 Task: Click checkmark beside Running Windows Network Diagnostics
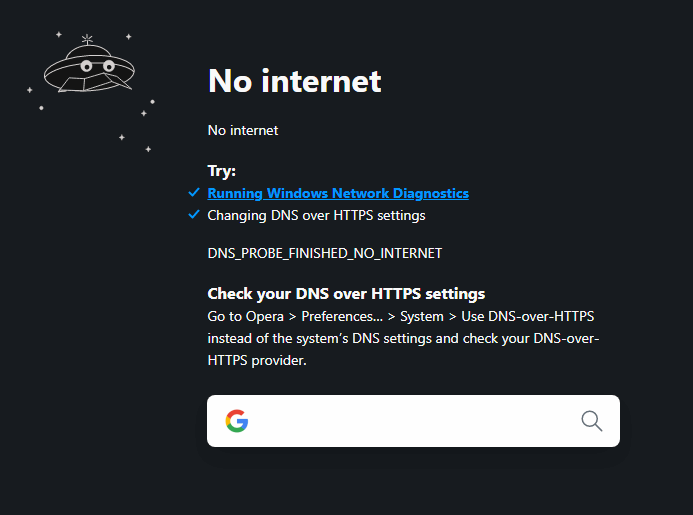(193, 193)
